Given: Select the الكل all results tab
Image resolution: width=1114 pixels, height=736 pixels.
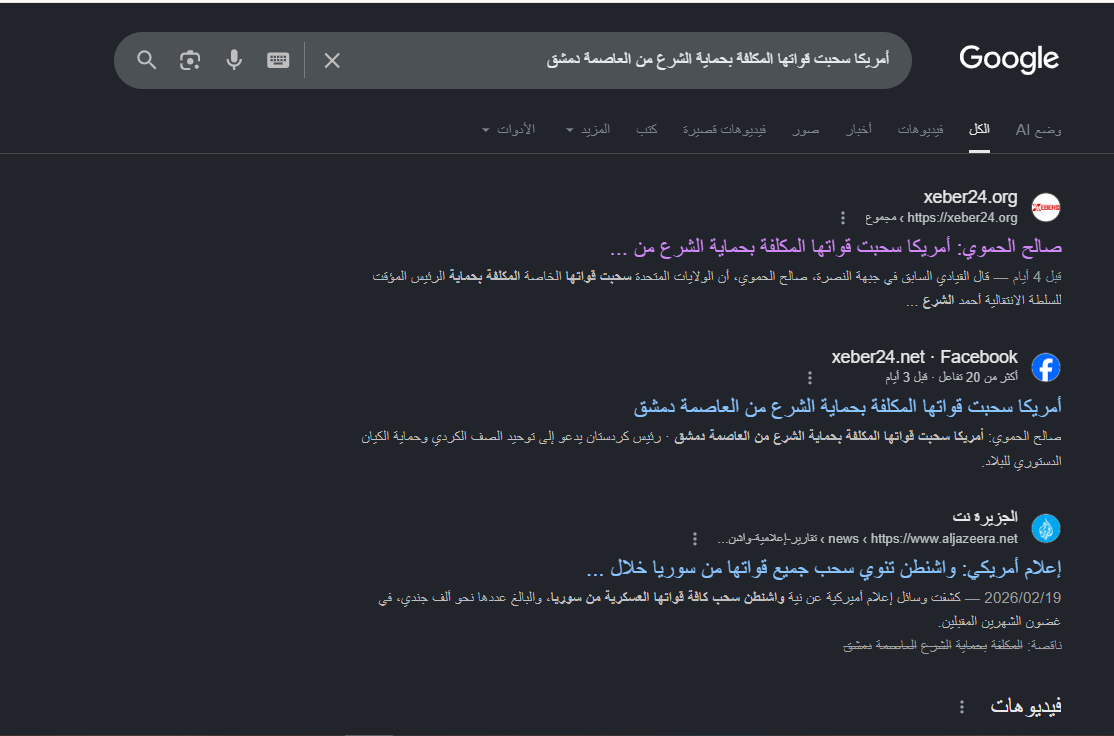Looking at the screenshot, I should (979, 129).
